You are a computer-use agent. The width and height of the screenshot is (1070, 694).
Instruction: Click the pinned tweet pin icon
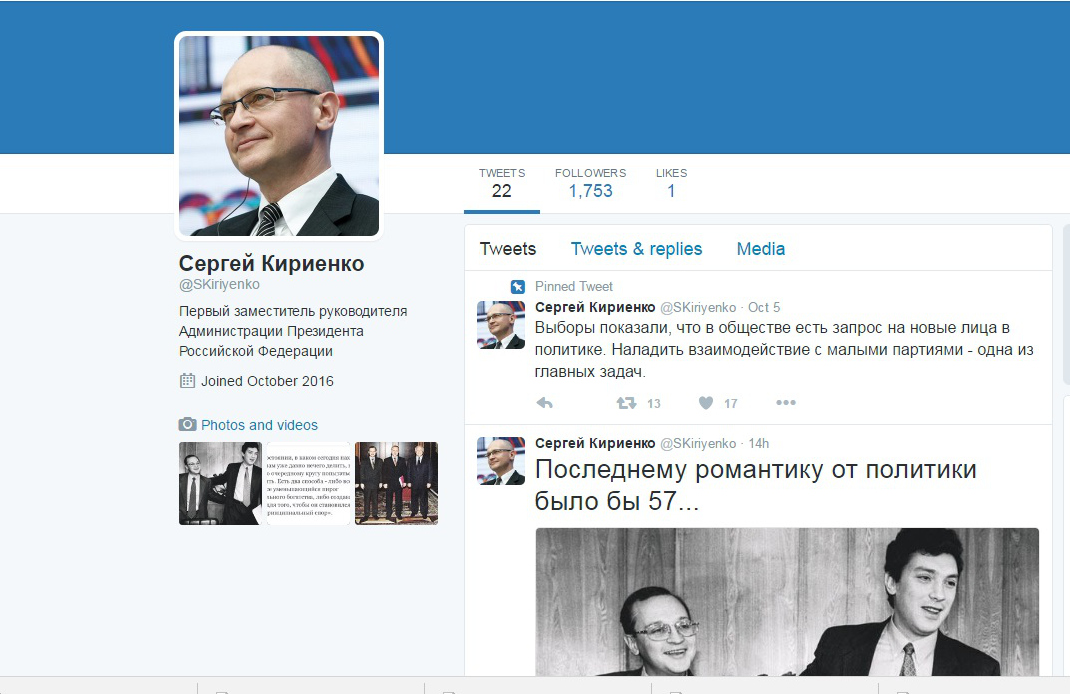tap(518, 287)
